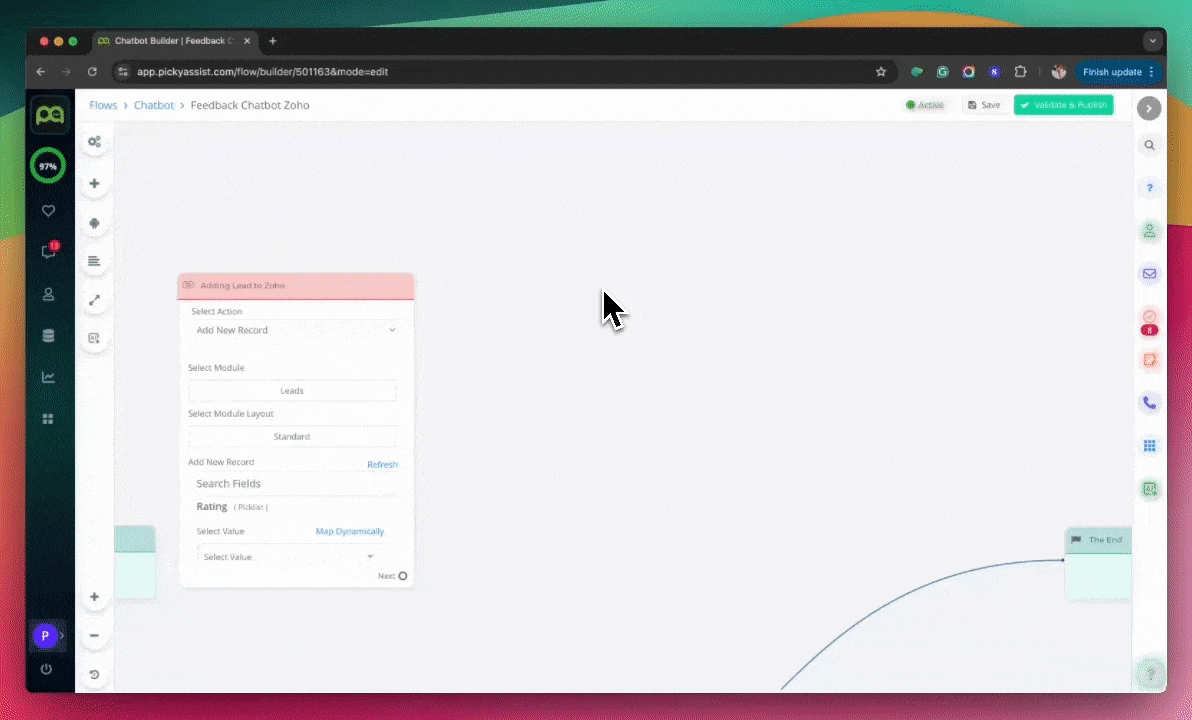1192x720 pixels.
Task: Click the Map Dynamically link
Action: click(349, 532)
